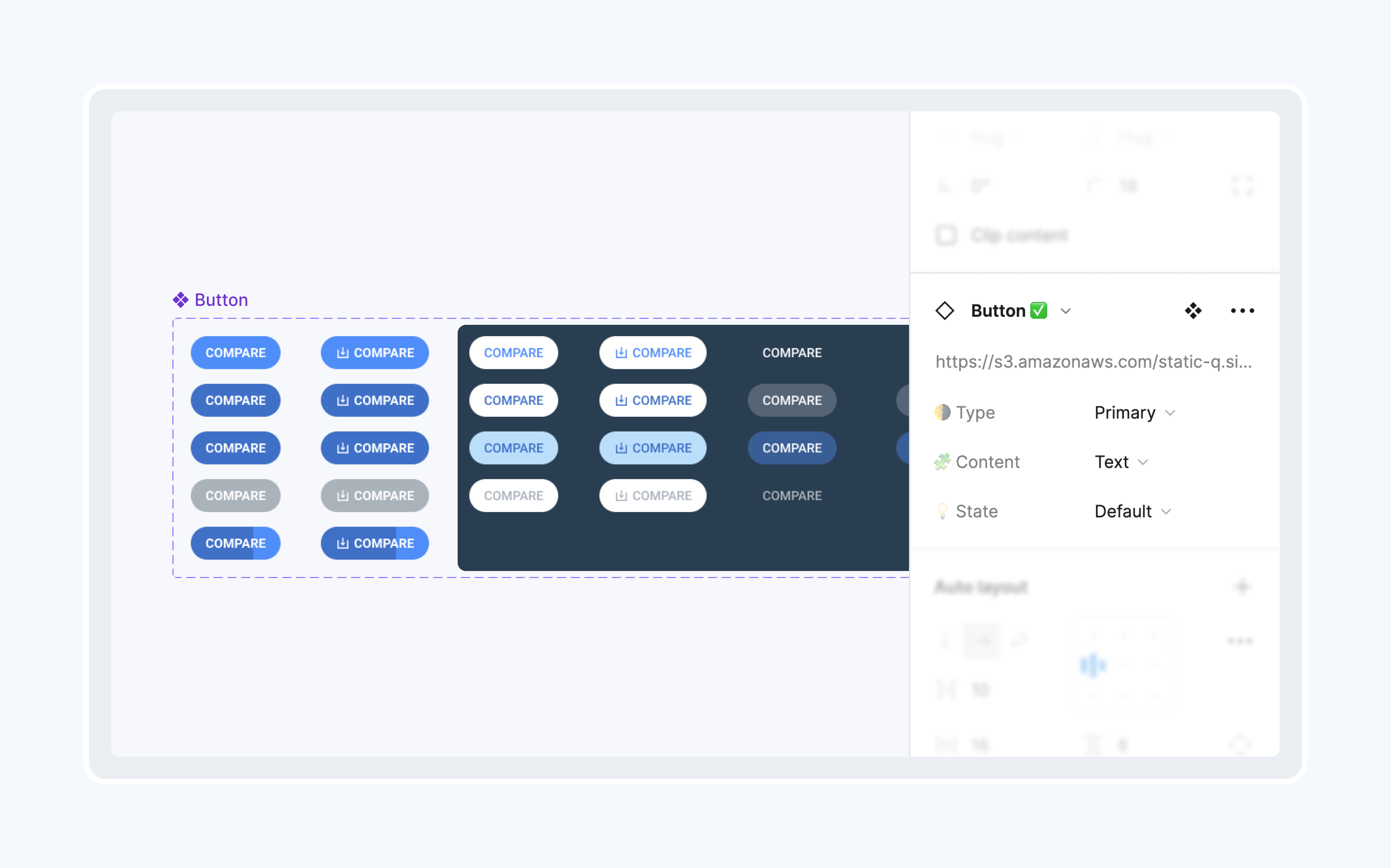Click the puzzle piece icon beside Content
This screenshot has width=1391, height=868.
(943, 461)
